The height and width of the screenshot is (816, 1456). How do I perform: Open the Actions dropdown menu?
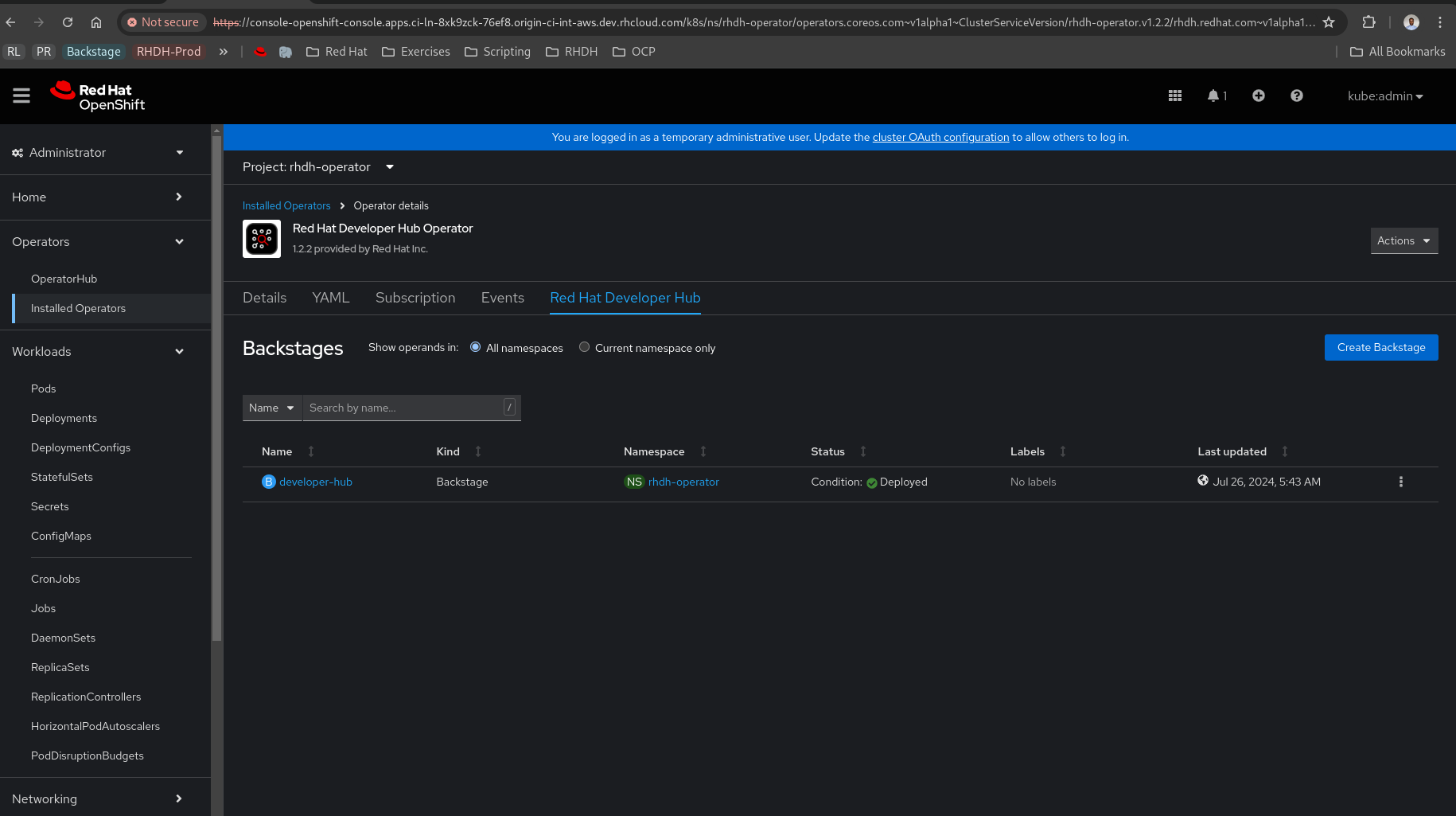(1404, 240)
